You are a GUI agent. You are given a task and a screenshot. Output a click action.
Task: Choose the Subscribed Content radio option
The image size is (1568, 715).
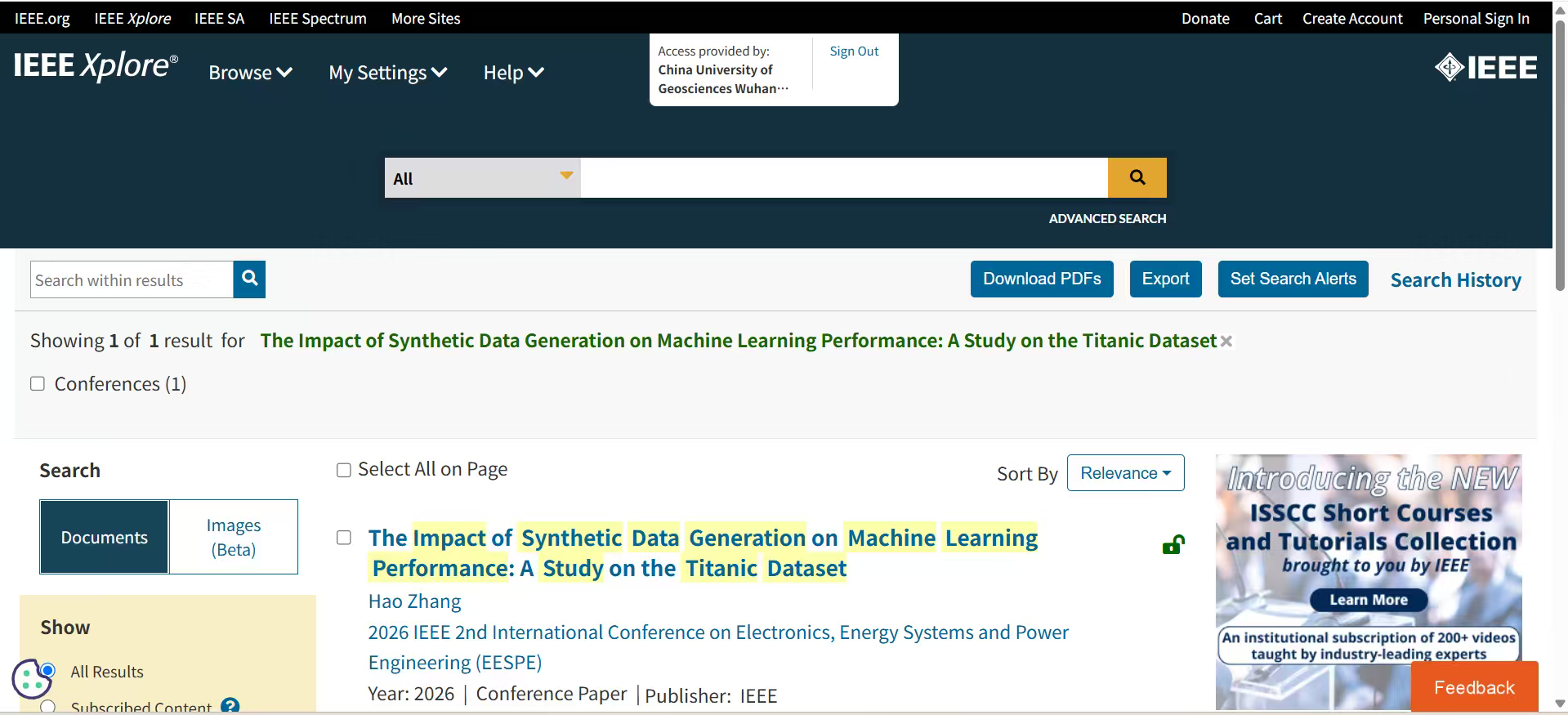coord(48,707)
